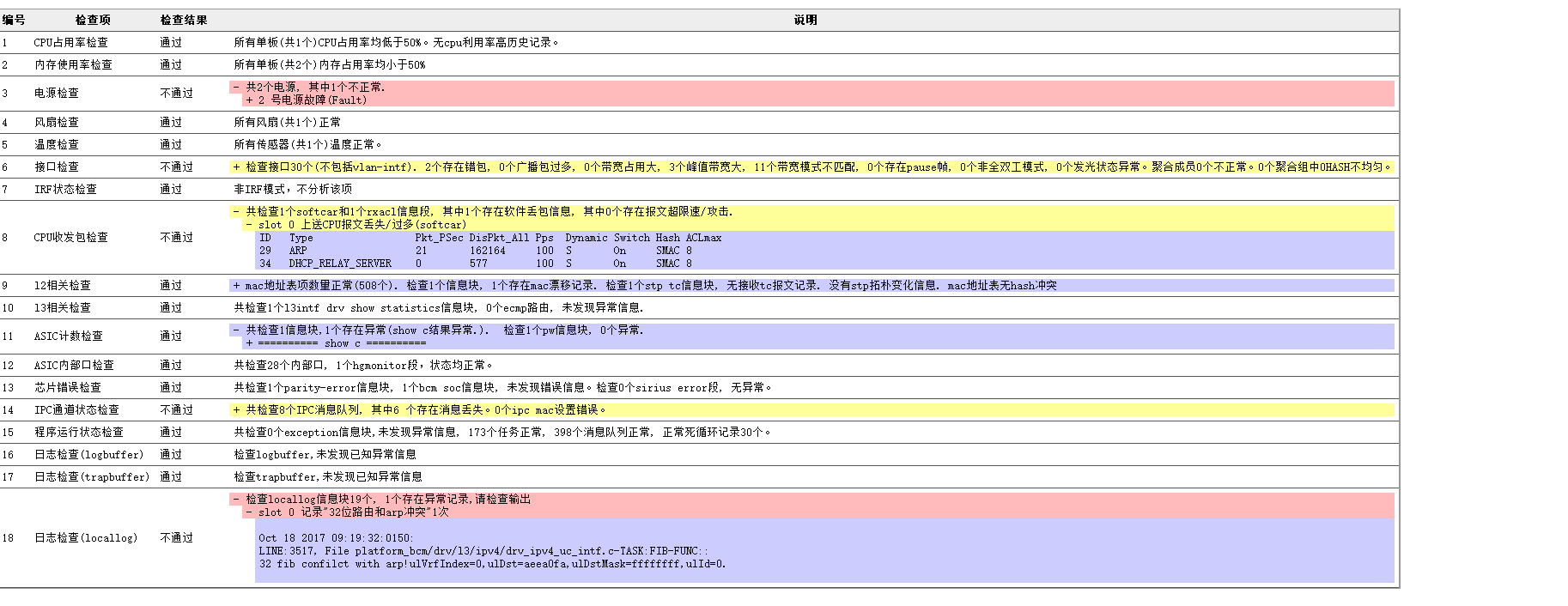
Task: Select the '电源检查' item cell
Action: click(x=57, y=93)
